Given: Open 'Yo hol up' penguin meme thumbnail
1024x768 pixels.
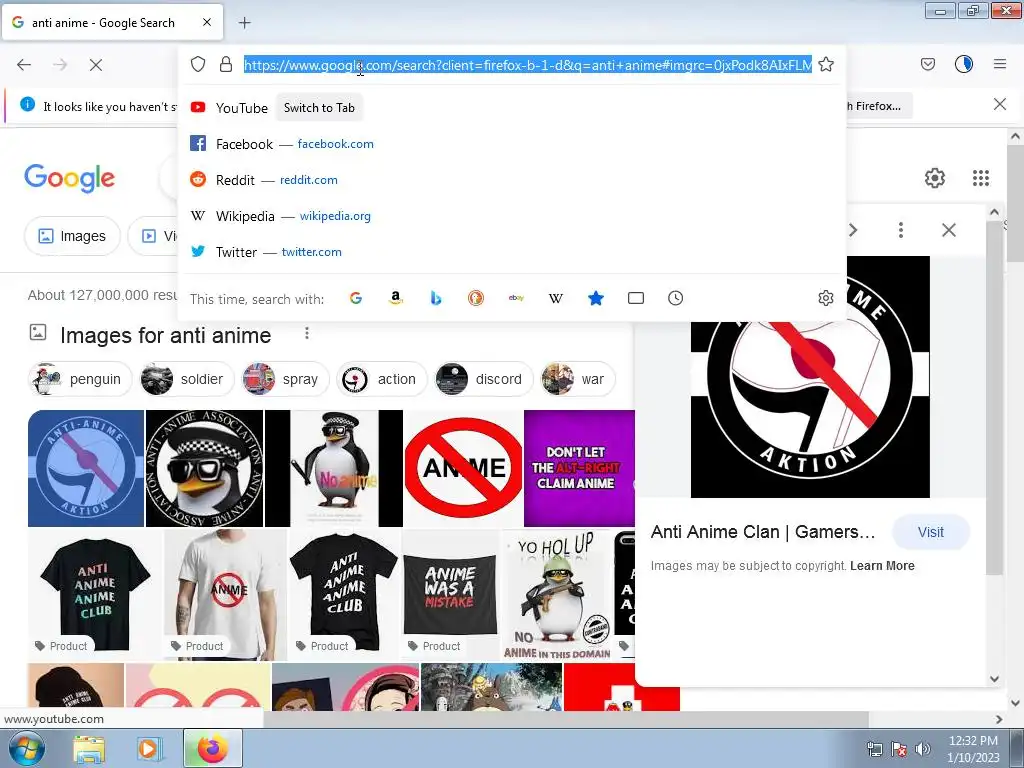Looking at the screenshot, I should 556,594.
